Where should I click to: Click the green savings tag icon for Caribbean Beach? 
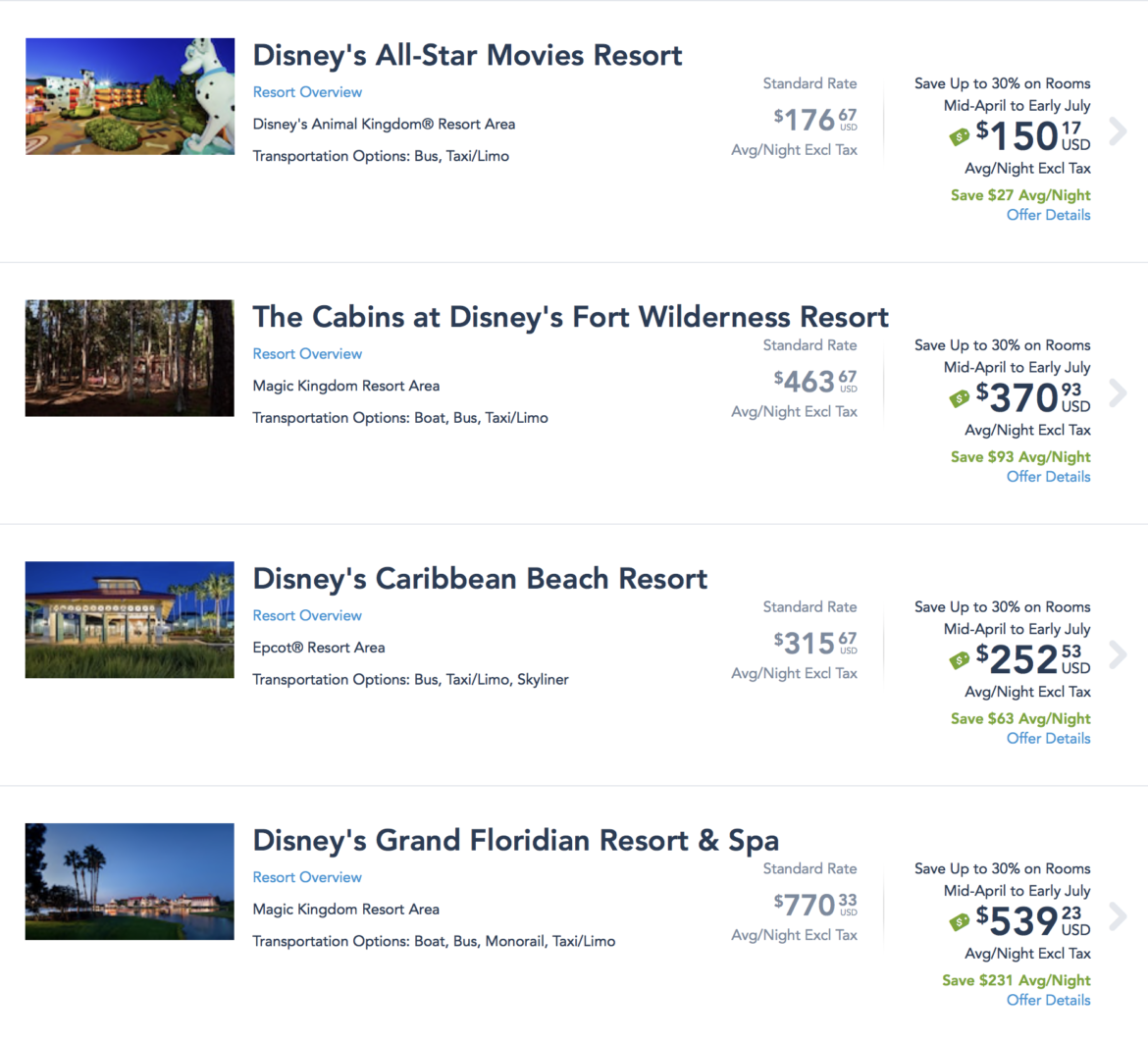pyautogui.click(x=959, y=660)
